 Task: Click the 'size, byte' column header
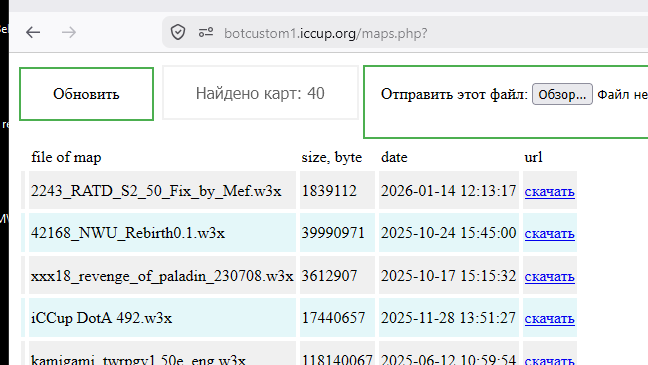click(332, 157)
